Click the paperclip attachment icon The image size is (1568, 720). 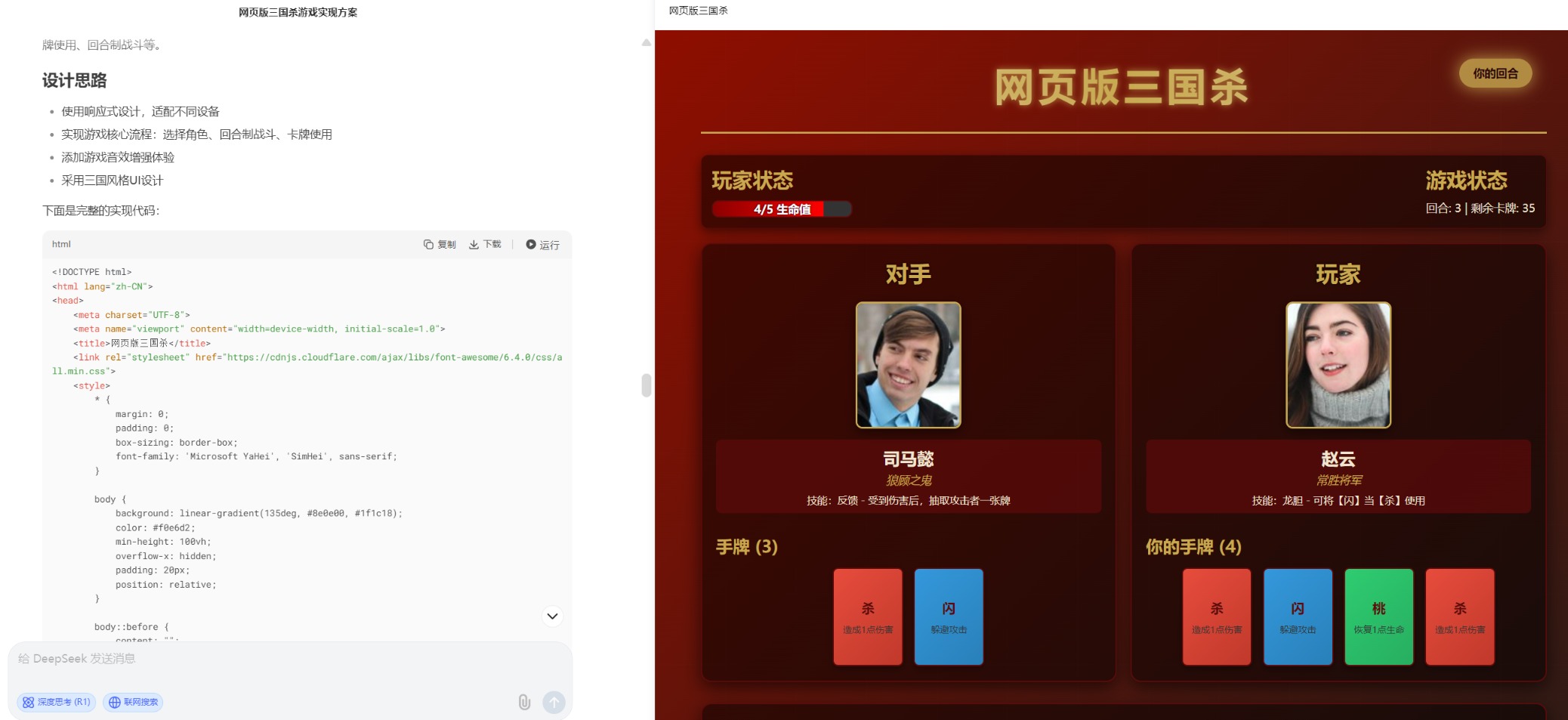pyautogui.click(x=524, y=703)
